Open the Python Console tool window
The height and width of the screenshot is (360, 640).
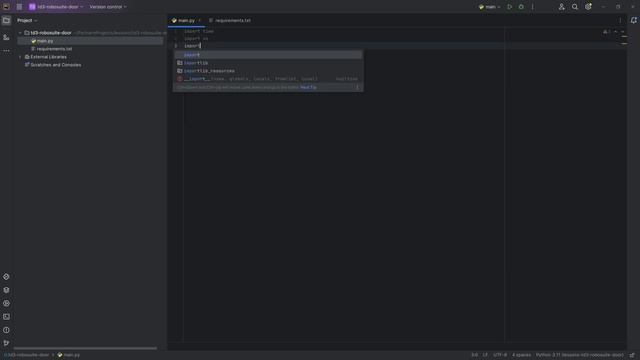(6, 277)
